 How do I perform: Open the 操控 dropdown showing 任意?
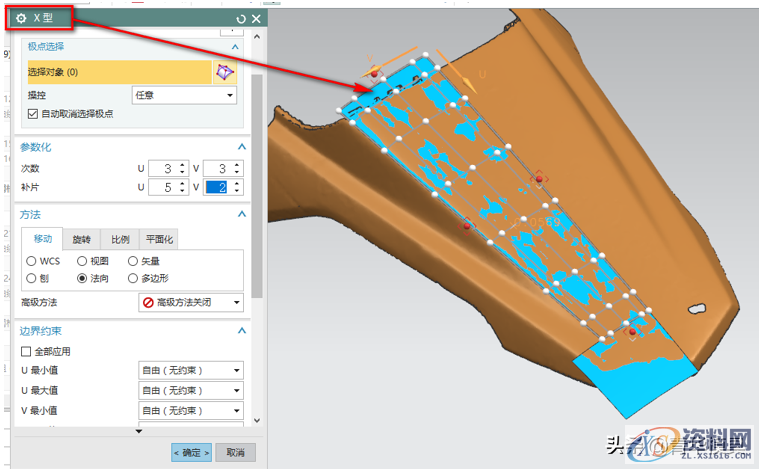tap(185, 95)
